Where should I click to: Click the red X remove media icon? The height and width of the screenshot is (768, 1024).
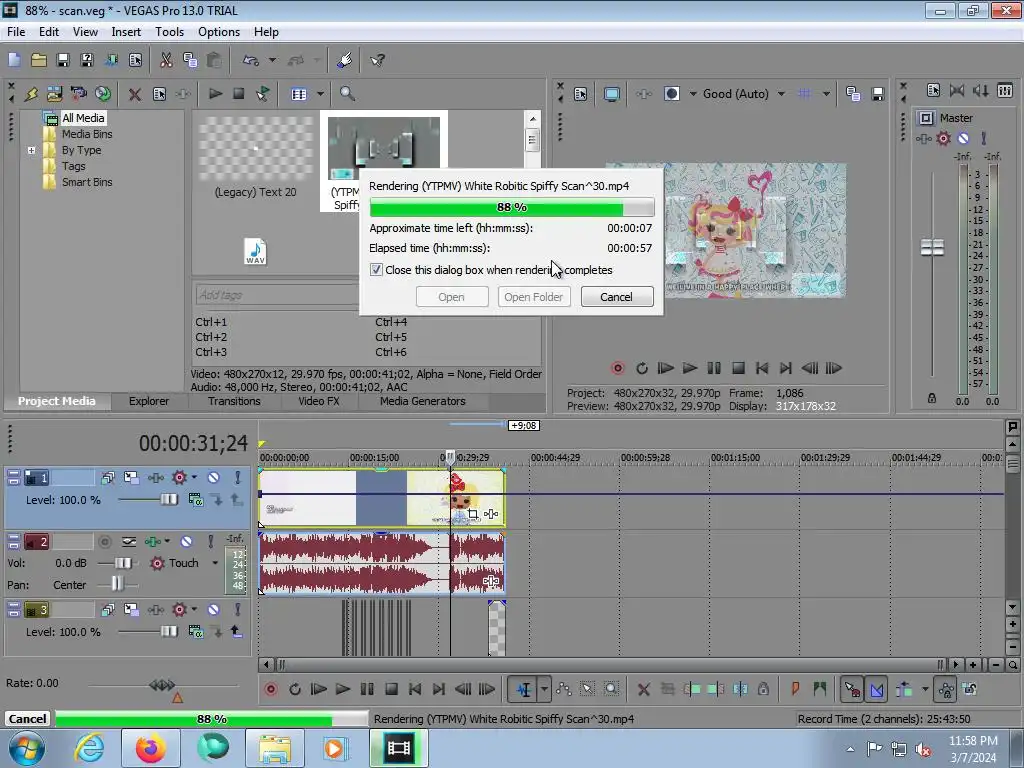(x=135, y=95)
